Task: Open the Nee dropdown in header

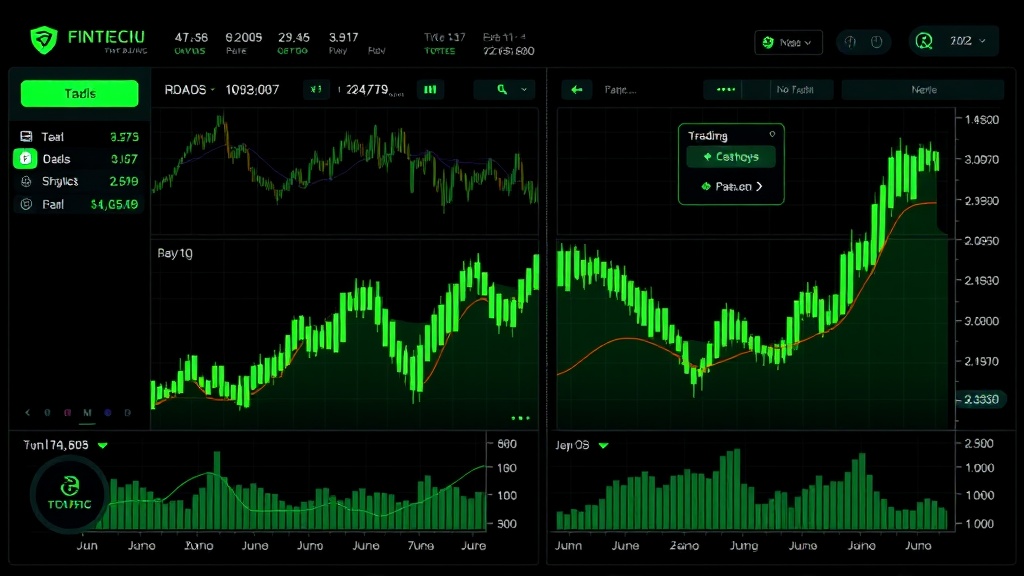Action: 788,42
